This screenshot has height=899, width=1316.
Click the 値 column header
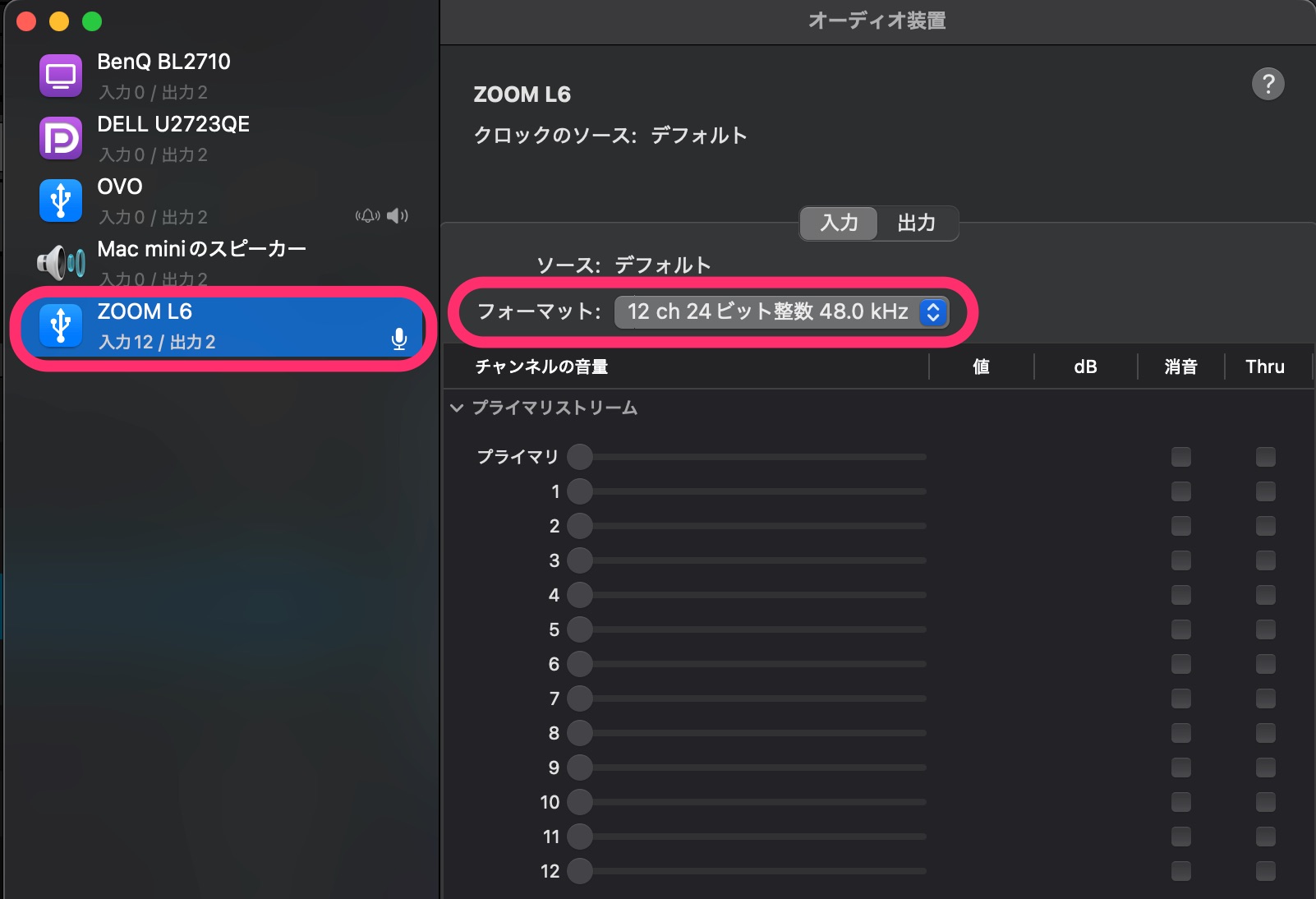(x=981, y=367)
